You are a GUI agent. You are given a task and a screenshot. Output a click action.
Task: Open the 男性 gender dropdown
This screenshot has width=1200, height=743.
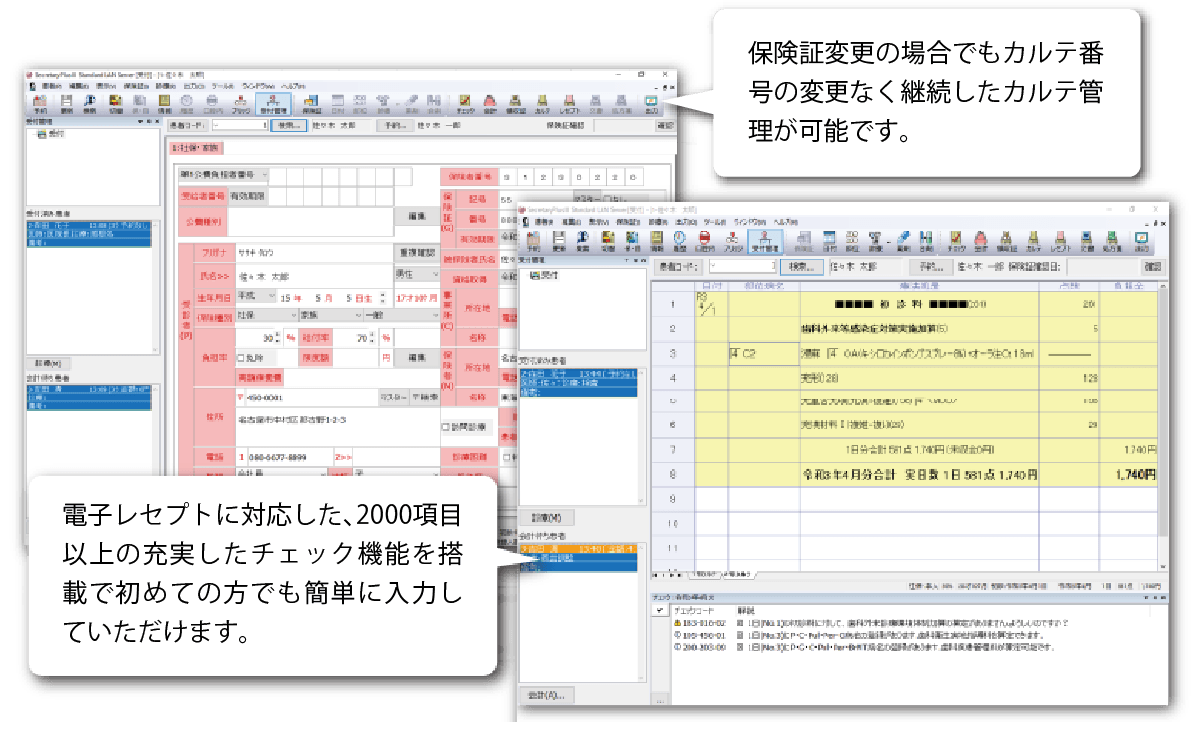(416, 274)
